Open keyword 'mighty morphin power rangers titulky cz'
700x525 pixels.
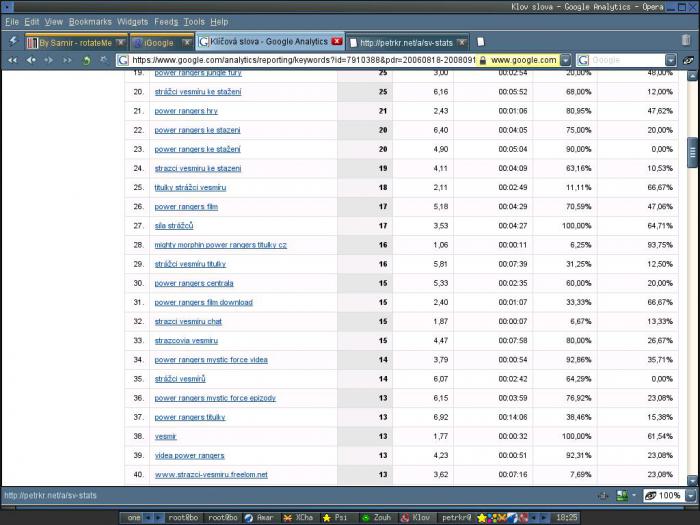pyautogui.click(x=221, y=245)
